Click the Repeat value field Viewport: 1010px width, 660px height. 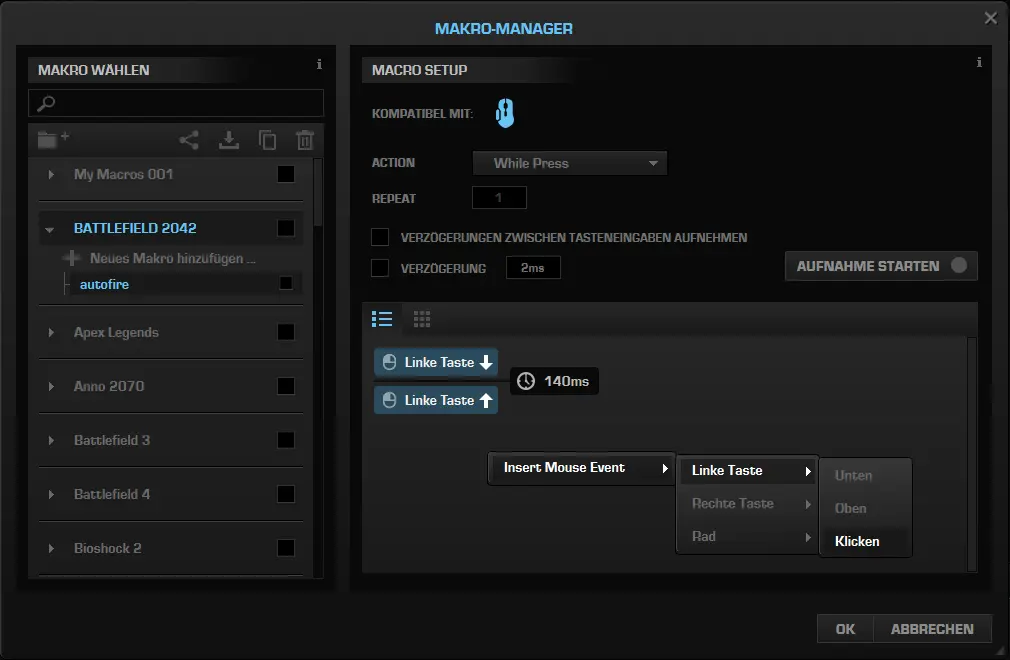tap(499, 198)
